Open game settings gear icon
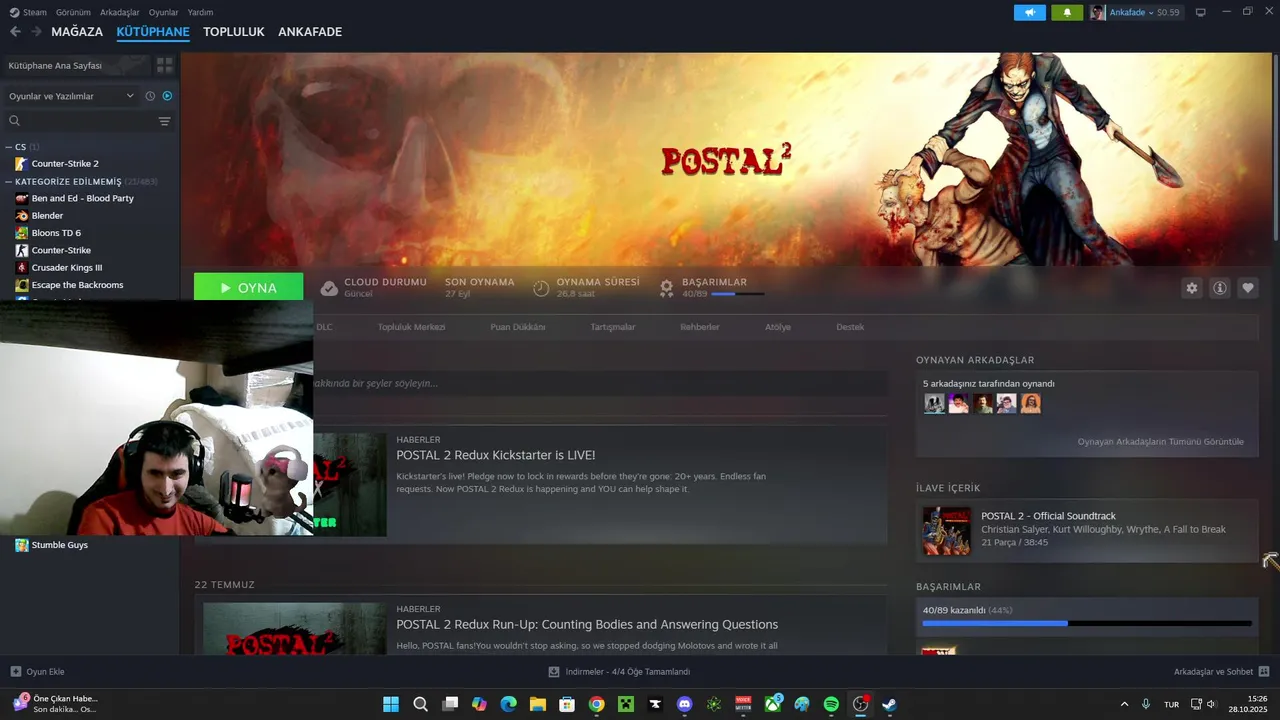 point(1192,288)
